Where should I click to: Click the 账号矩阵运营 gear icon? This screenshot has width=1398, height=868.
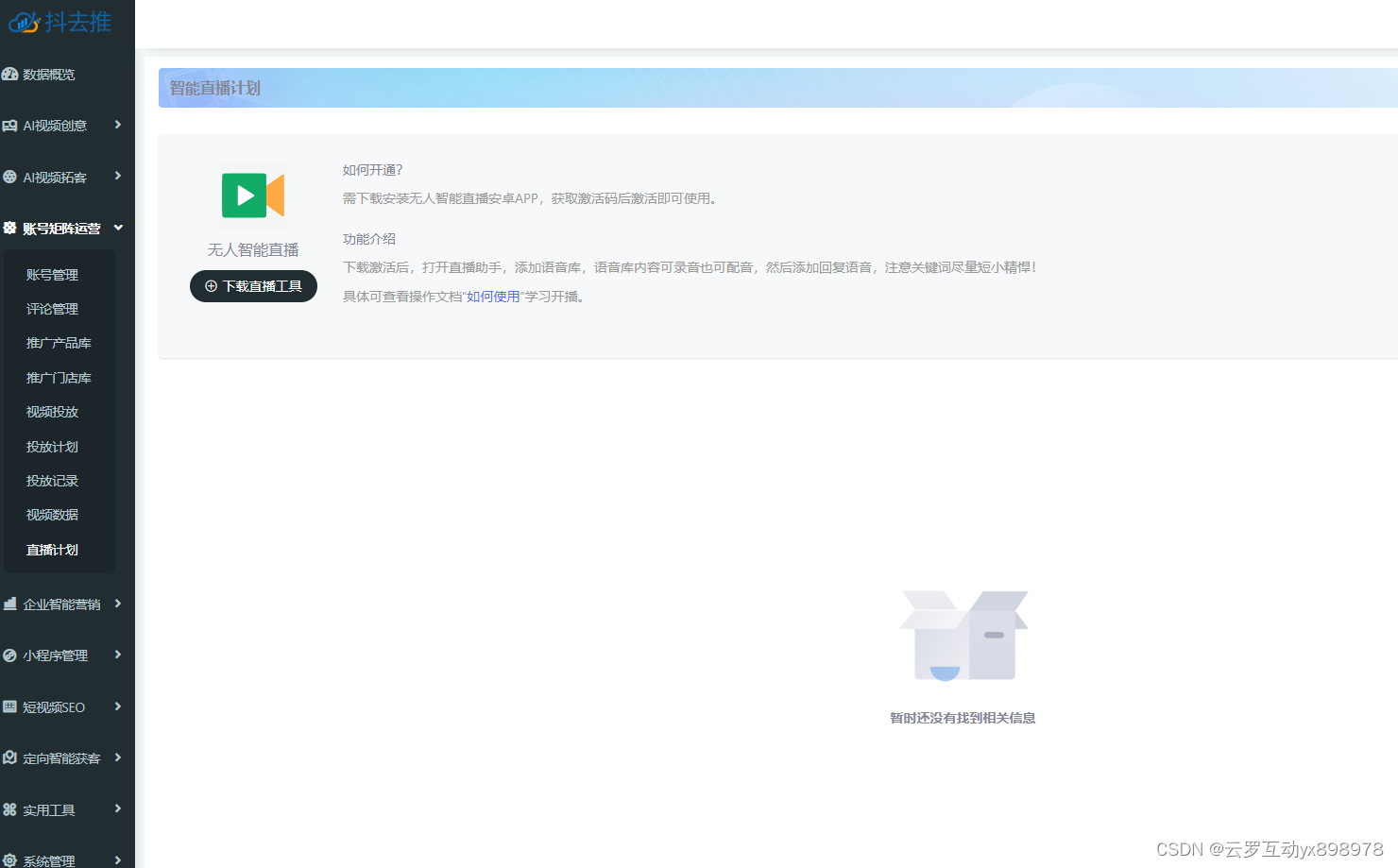[10, 228]
